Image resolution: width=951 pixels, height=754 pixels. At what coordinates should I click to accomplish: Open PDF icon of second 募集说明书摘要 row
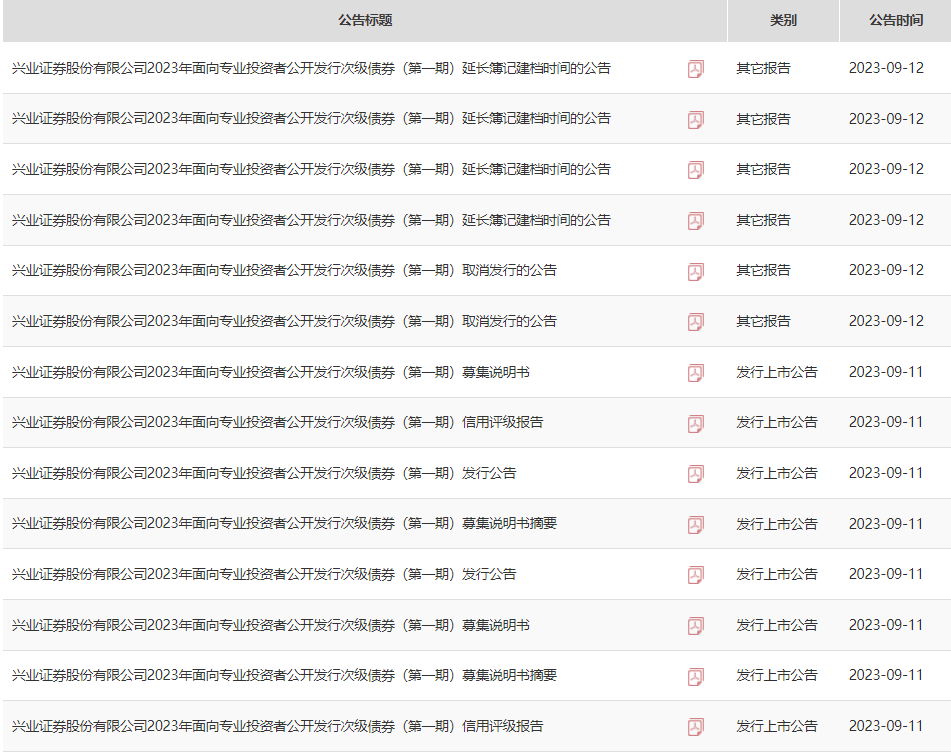[696, 677]
